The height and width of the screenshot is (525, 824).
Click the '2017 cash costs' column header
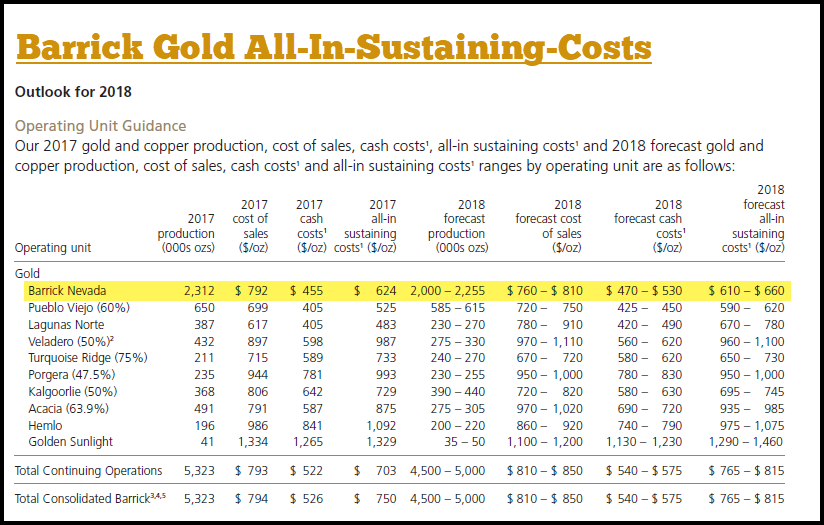coord(311,225)
